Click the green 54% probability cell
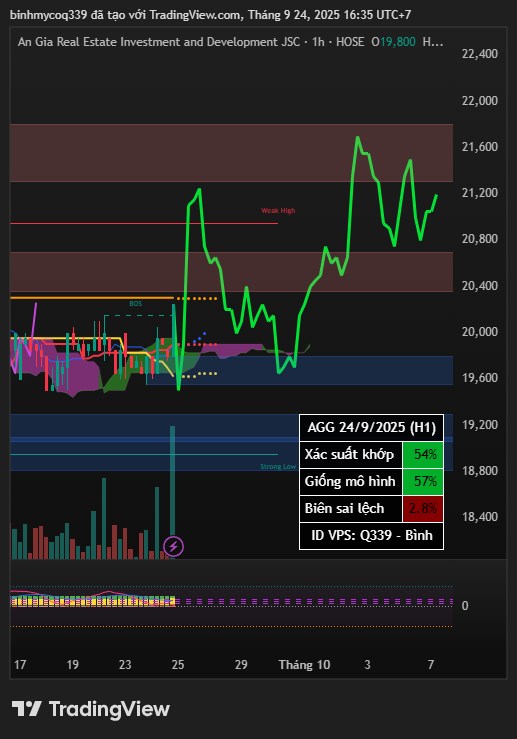This screenshot has height=739, width=517. (423, 455)
